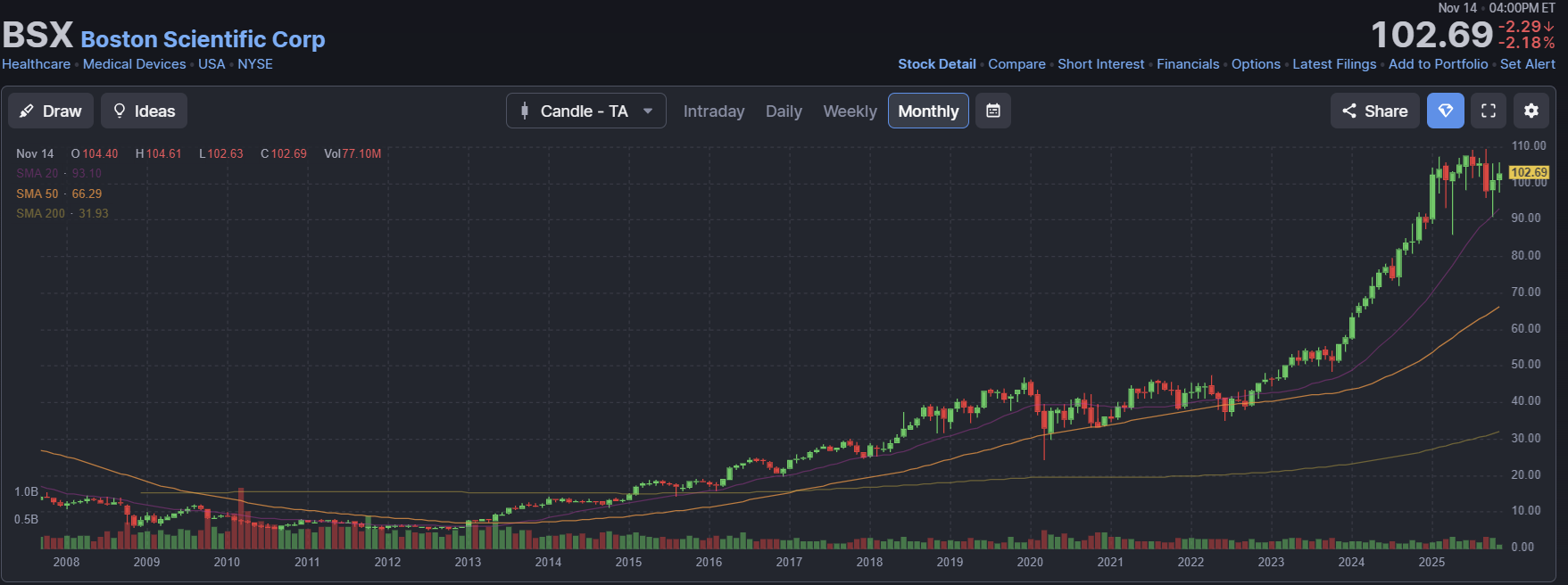1568x585 pixels.
Task: Click the SMA 200 indicator label
Action: tap(62, 213)
